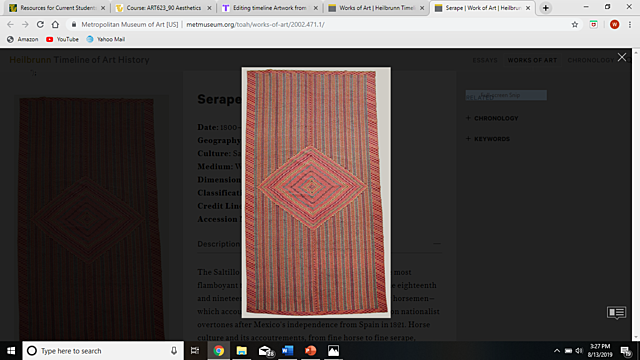The height and width of the screenshot is (360, 640).
Task: Open a new browser tab
Action: [x=546, y=8]
